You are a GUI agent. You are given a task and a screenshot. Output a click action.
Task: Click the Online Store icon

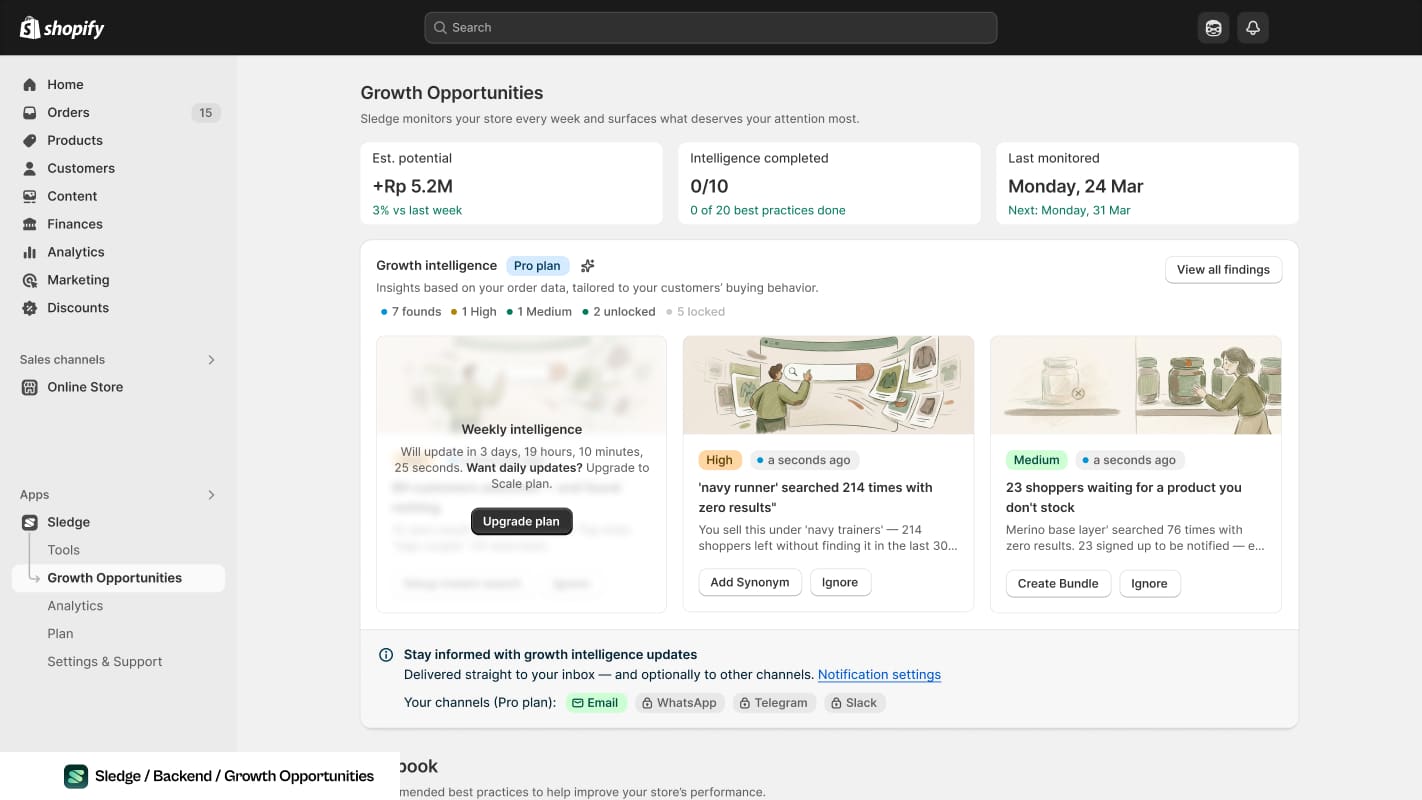coord(30,388)
